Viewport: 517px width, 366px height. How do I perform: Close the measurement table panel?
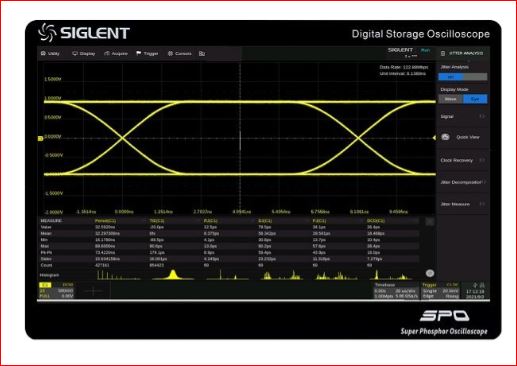(x=430, y=222)
